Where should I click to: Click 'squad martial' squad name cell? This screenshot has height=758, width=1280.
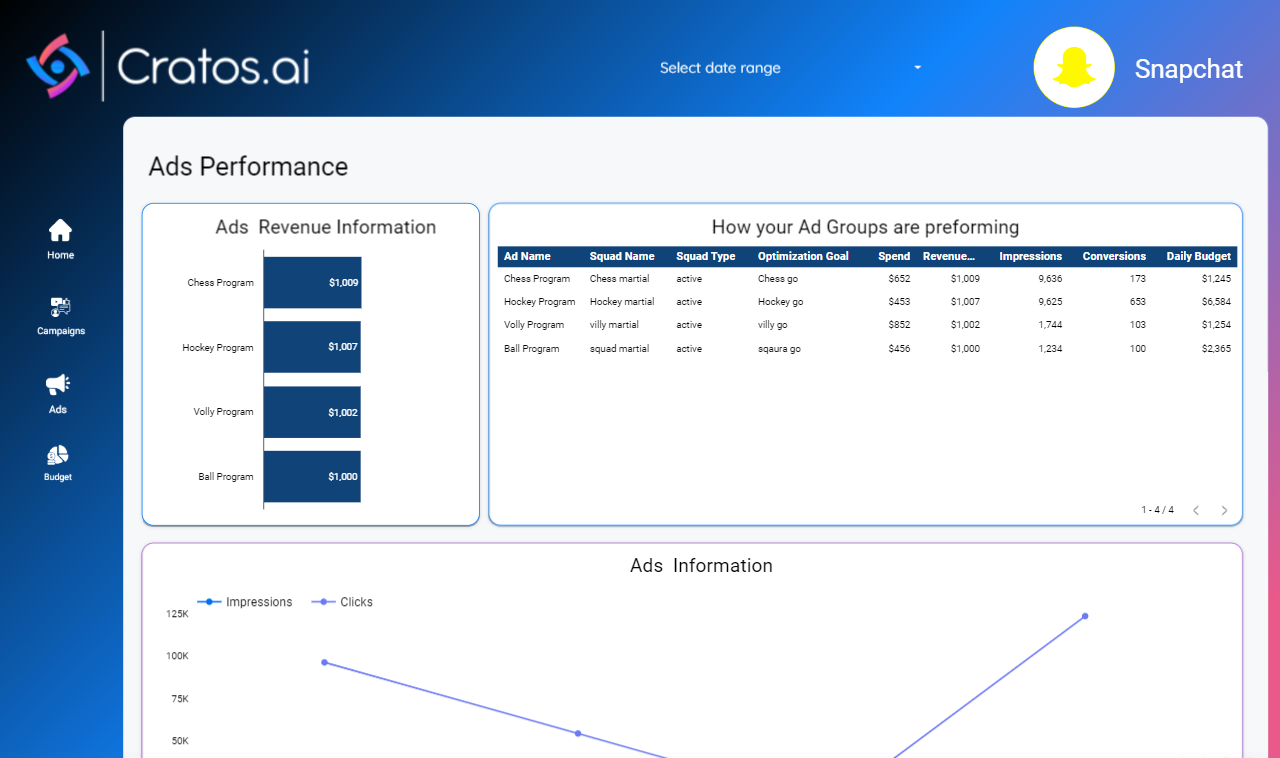point(619,349)
